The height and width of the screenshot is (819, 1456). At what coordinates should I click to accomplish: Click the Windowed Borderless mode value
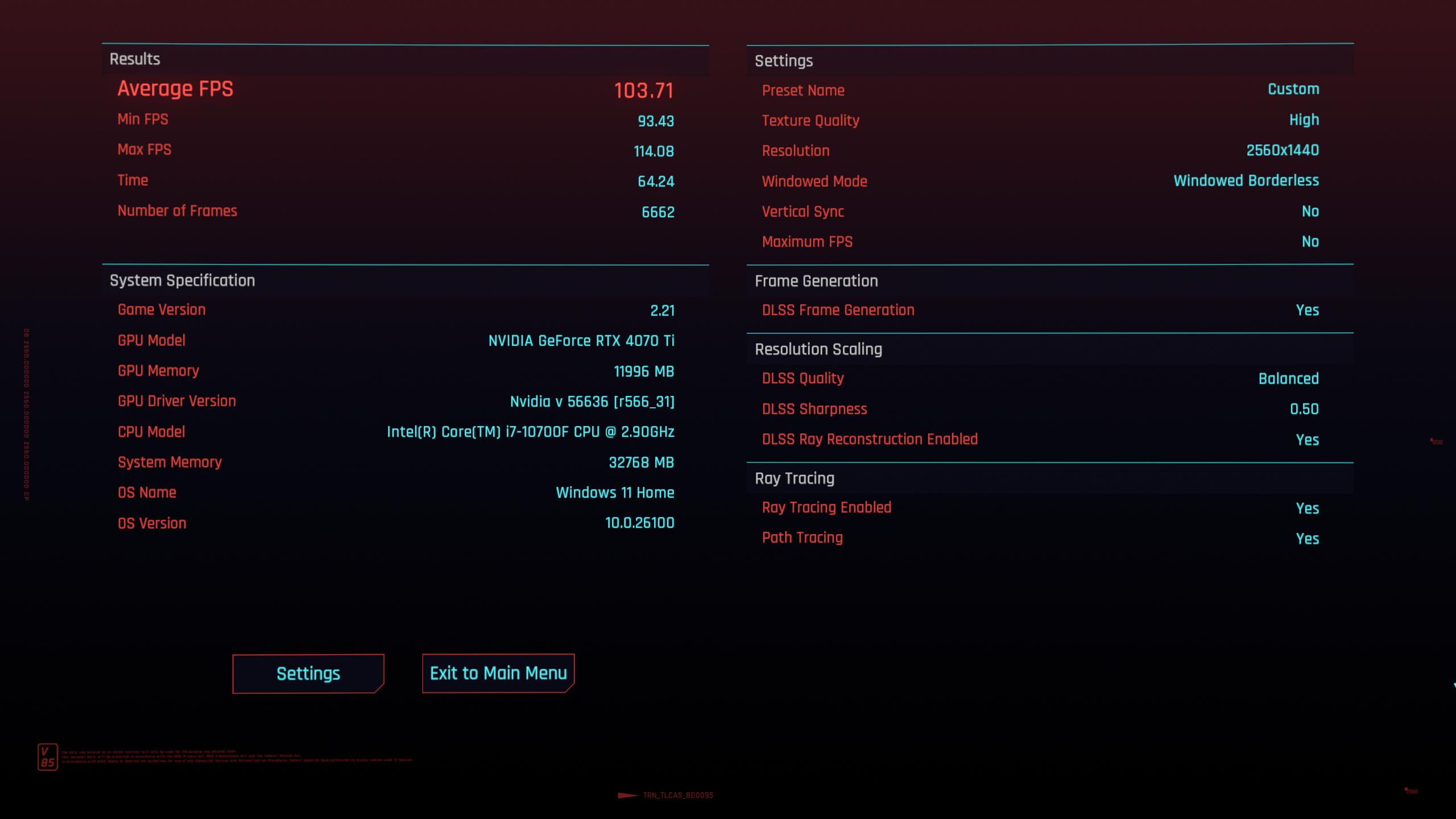click(1246, 181)
